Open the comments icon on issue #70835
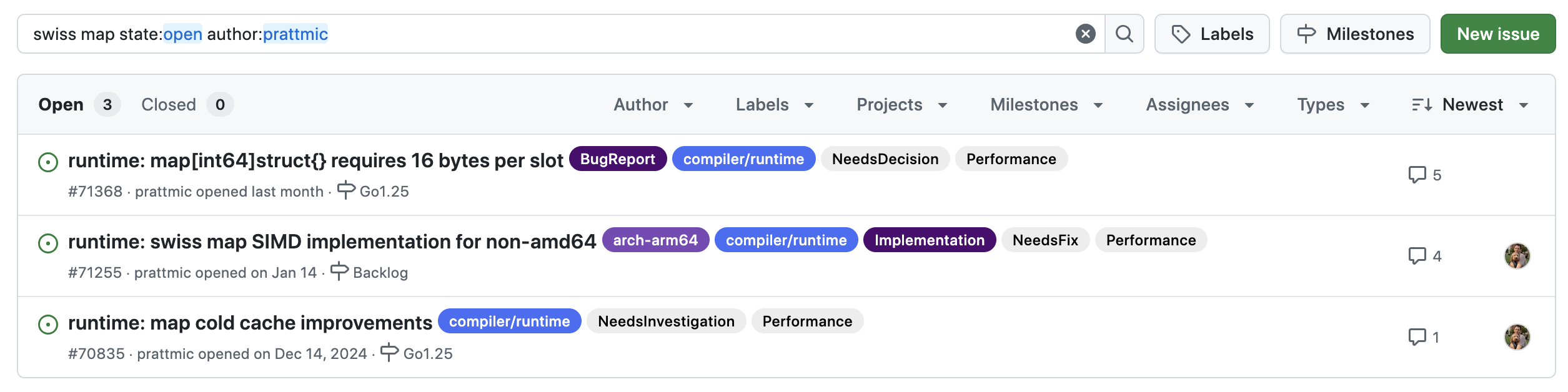The height and width of the screenshot is (392, 1568). pyautogui.click(x=1417, y=337)
